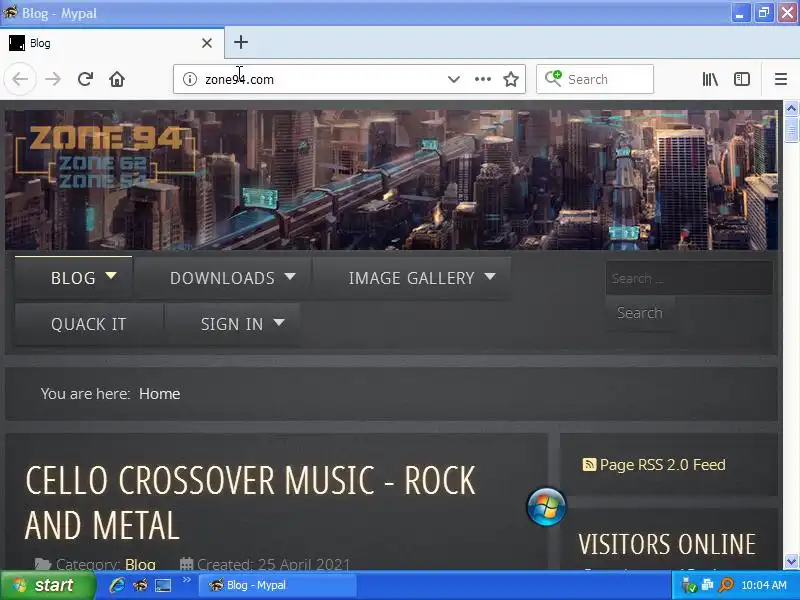Screen dimensions: 800x600
Task: Bookmark this page with the star
Action: pos(511,79)
